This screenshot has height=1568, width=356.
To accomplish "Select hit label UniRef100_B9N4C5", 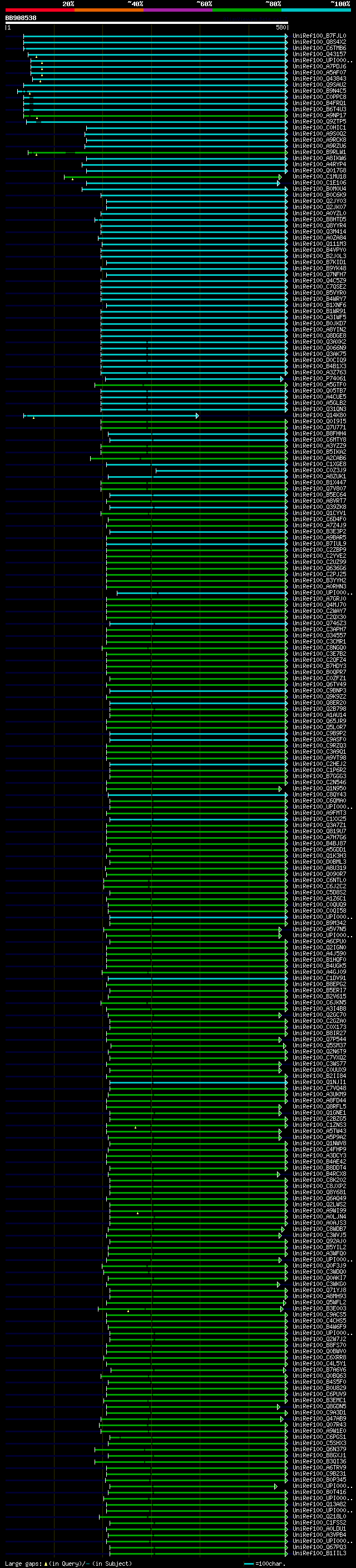I will coord(319,91).
